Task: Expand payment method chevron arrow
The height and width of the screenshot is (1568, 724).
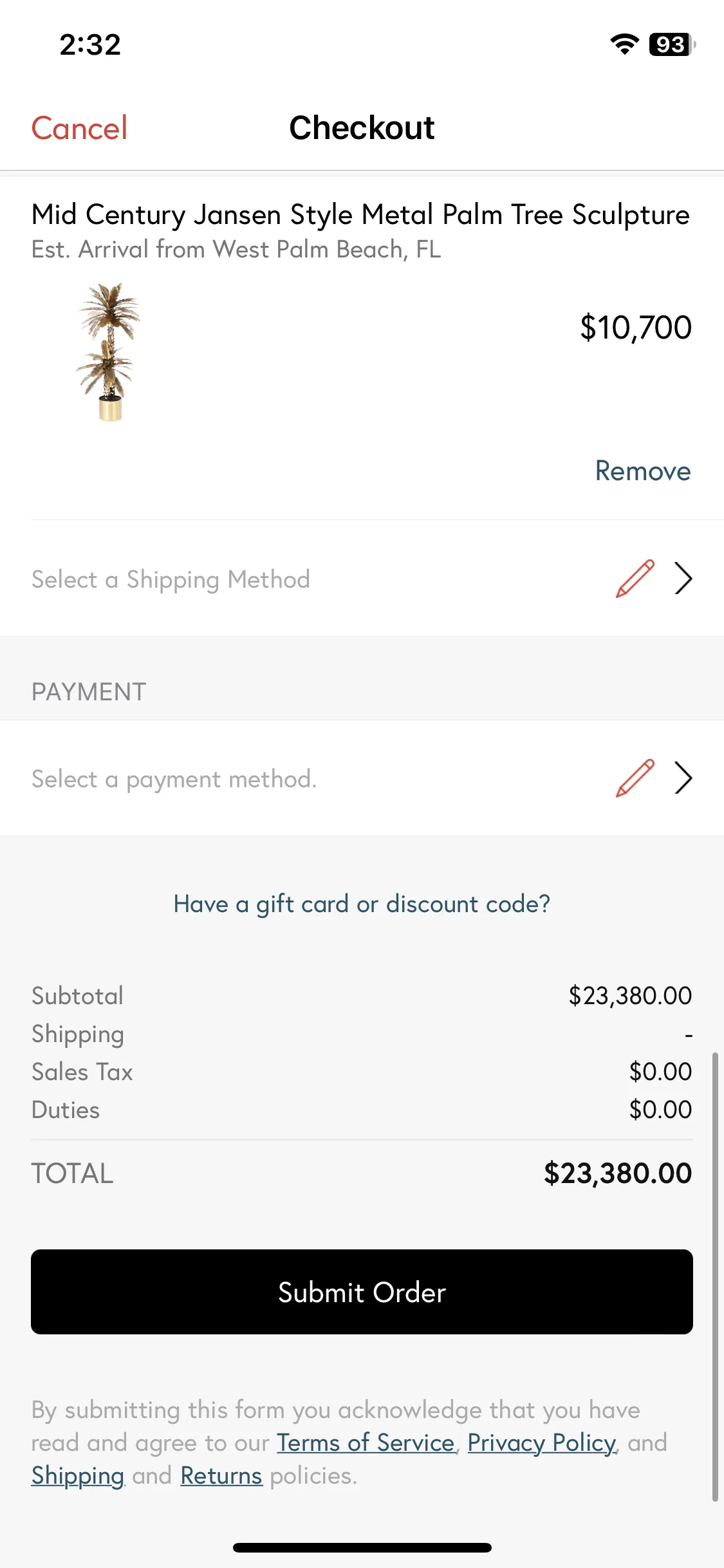Action: (x=683, y=778)
